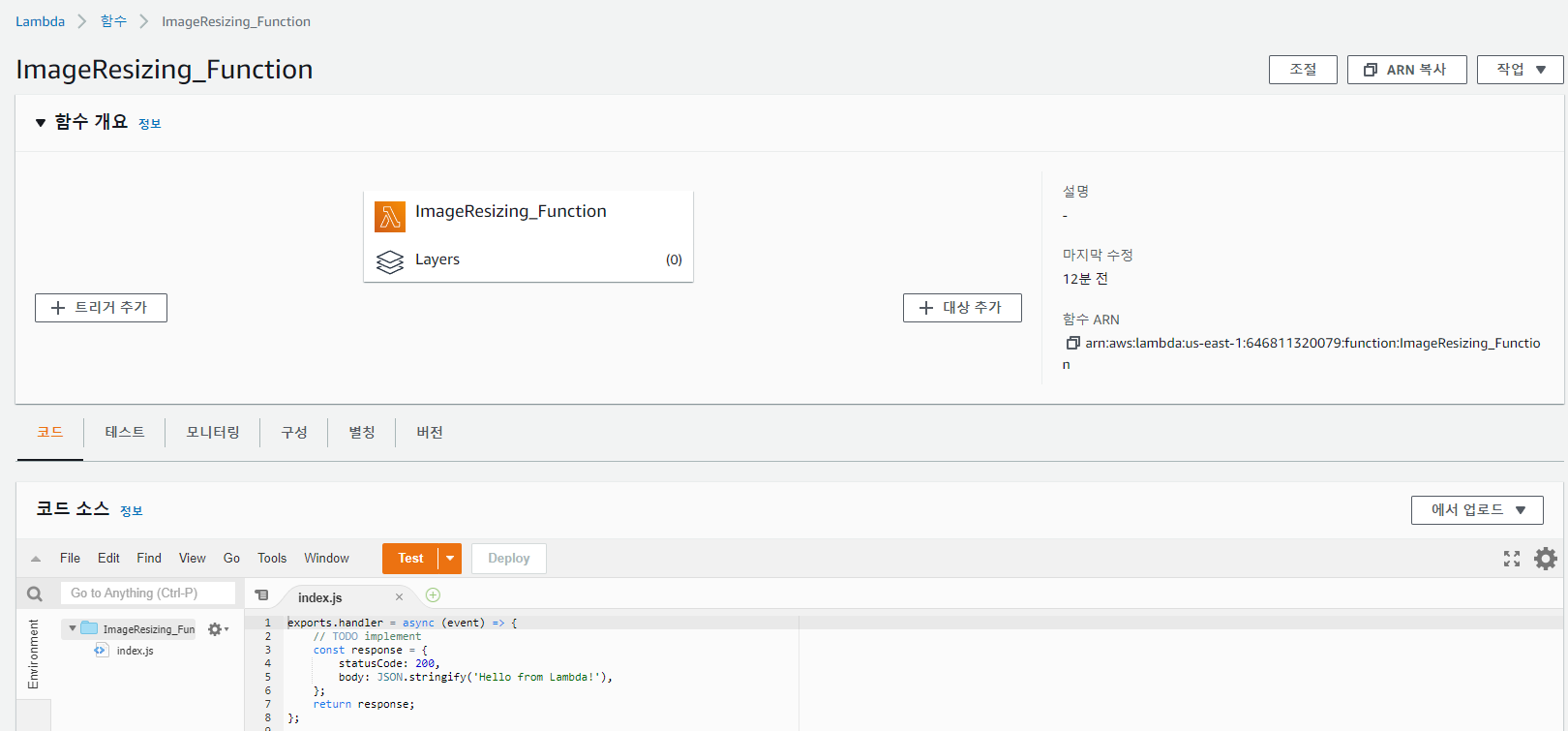Switch to the 모니터링 tab
Image resolution: width=1568 pixels, height=731 pixels.
pyautogui.click(x=213, y=432)
